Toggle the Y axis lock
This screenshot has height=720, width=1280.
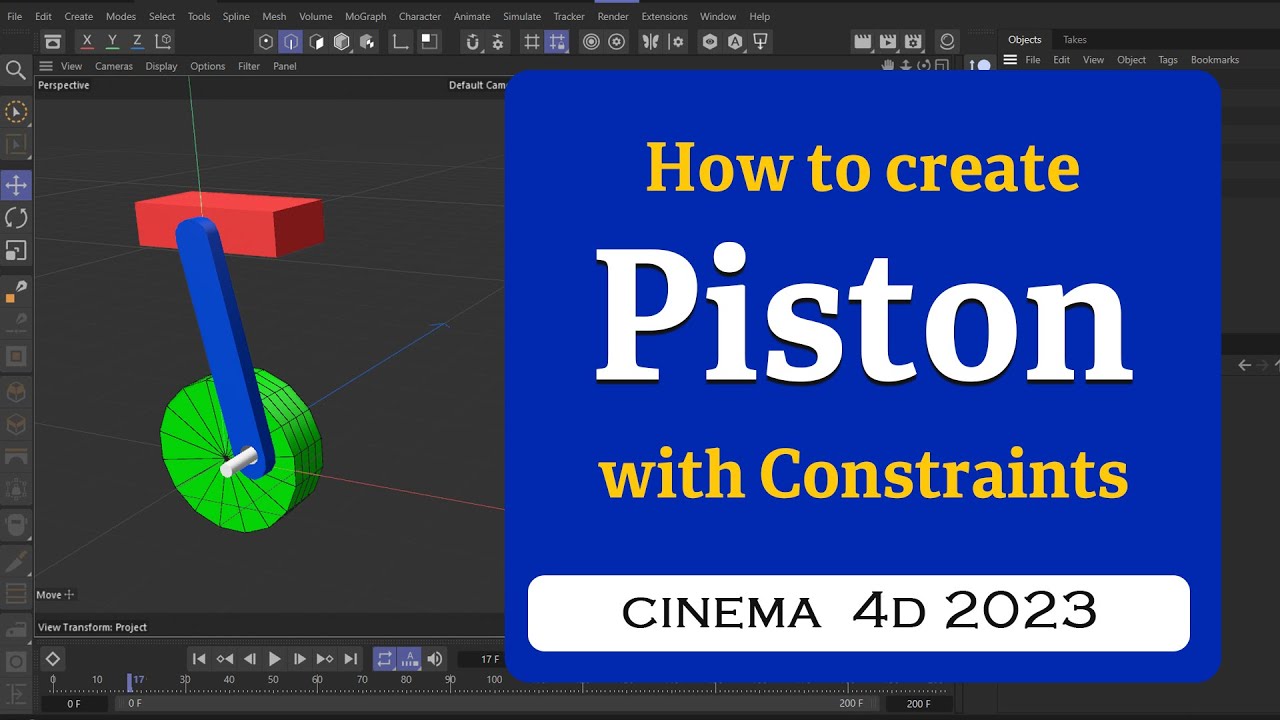(x=112, y=41)
